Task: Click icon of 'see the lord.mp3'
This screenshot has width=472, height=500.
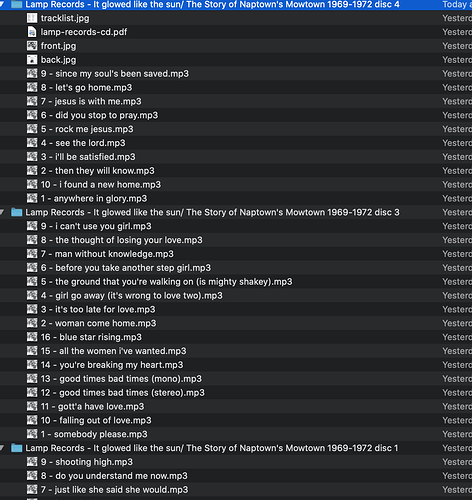Action: coord(32,143)
